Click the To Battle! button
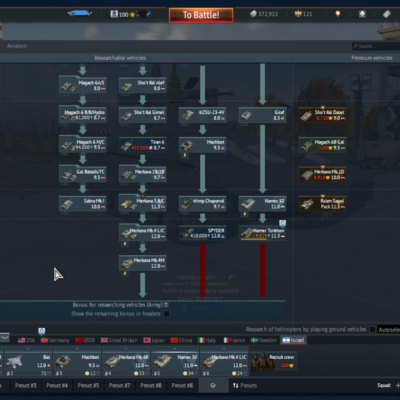This screenshot has width=400, height=400. point(201,15)
